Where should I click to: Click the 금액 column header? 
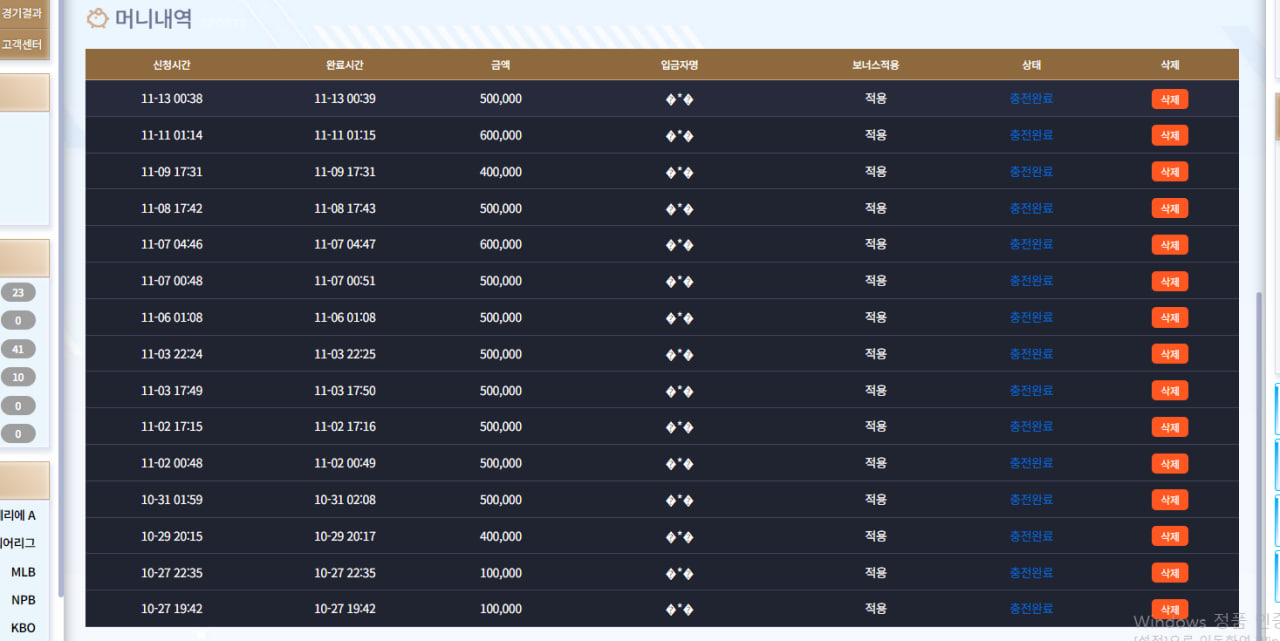pos(501,65)
